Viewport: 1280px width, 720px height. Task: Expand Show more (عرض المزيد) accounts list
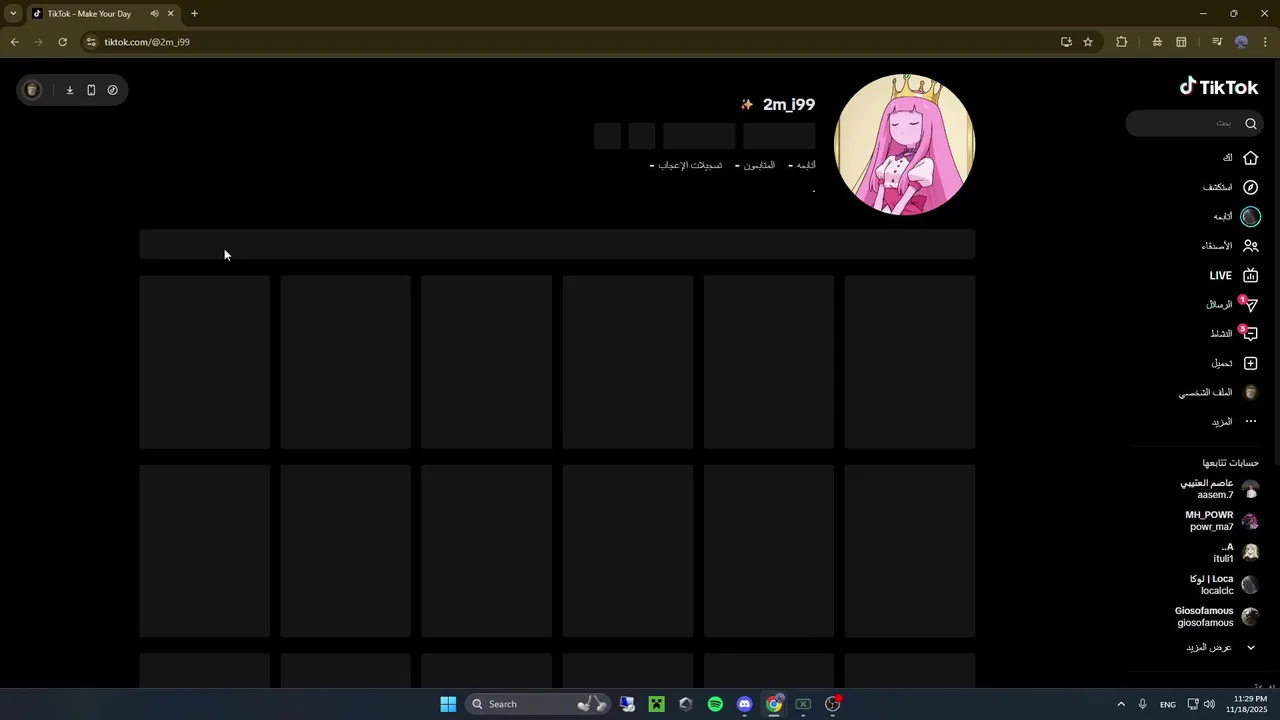point(1220,648)
